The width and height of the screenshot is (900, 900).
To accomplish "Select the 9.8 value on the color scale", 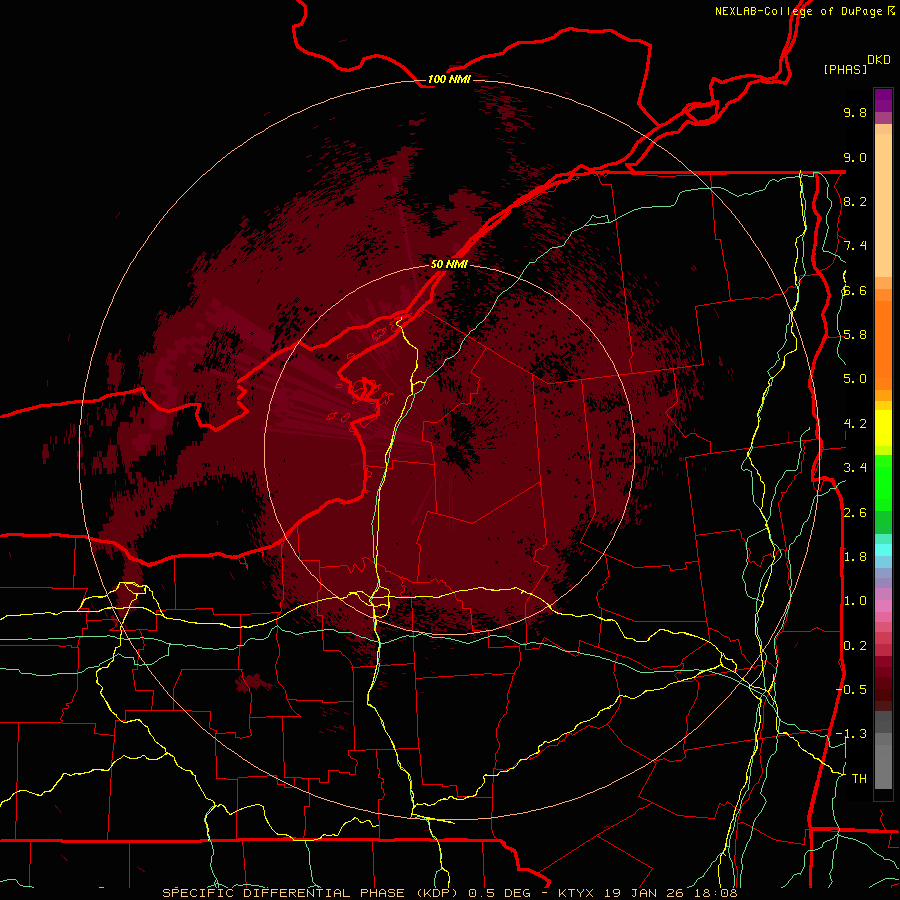I will [x=855, y=112].
